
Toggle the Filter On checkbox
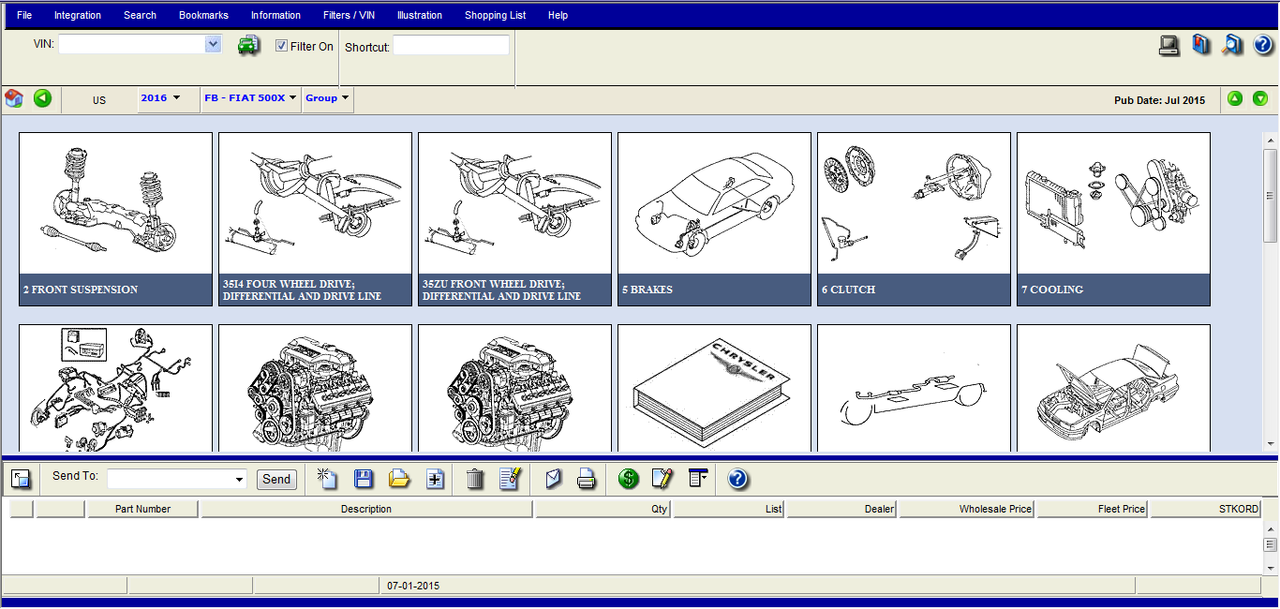(x=282, y=46)
